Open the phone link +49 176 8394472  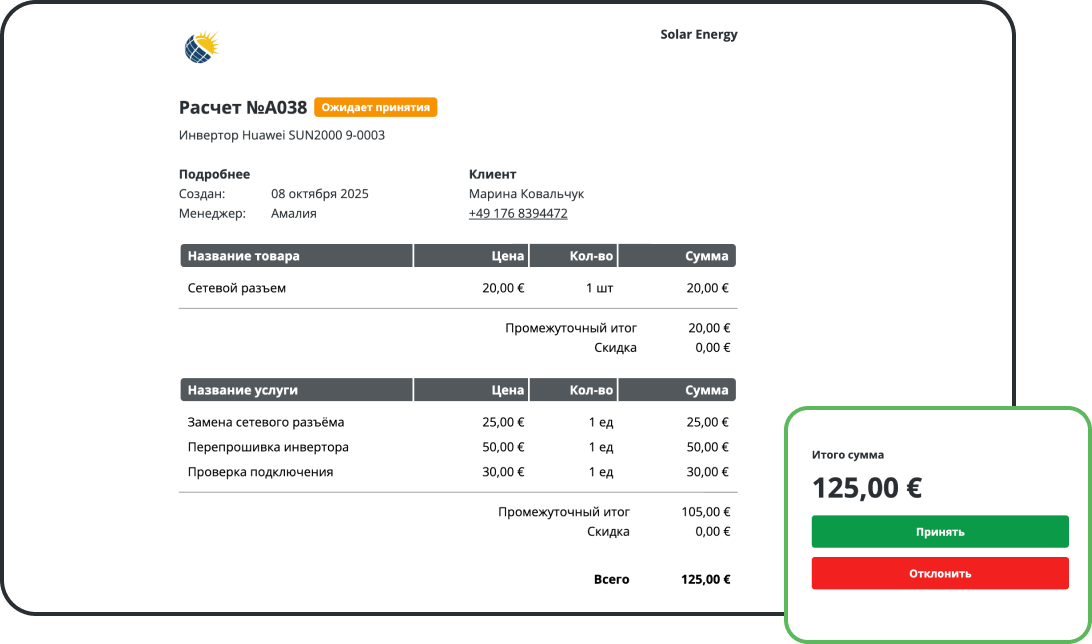pyautogui.click(x=518, y=213)
